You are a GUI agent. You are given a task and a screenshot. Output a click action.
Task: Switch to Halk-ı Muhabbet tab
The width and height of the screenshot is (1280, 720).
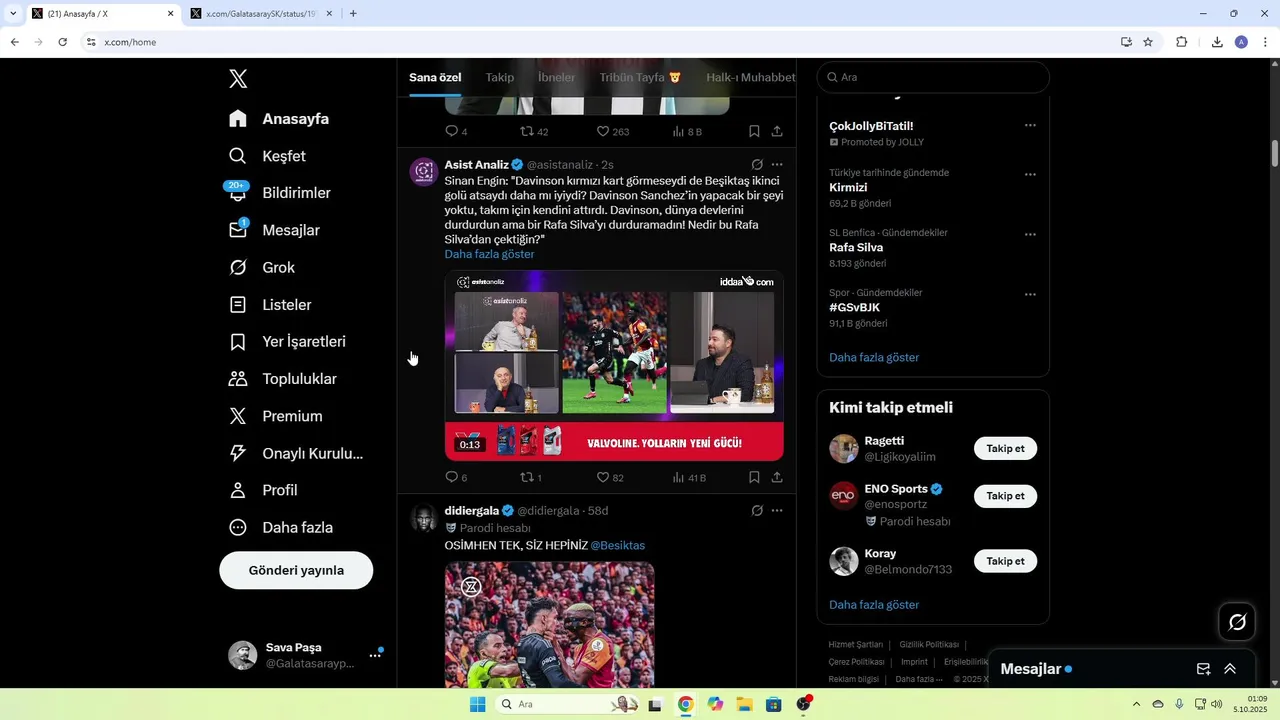pos(751,77)
